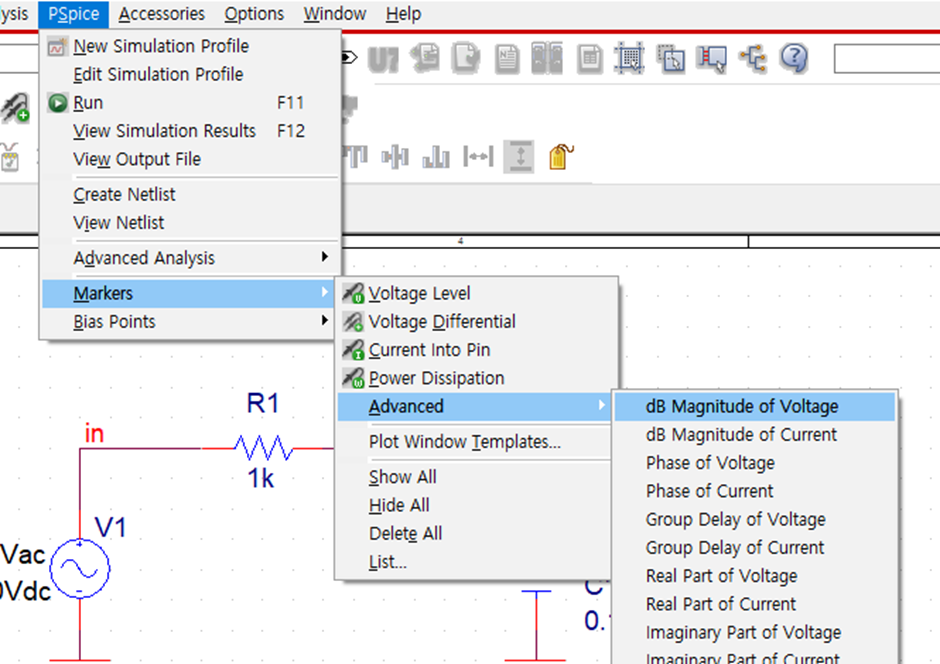940x664 pixels.
Task: Open the Accessories menu
Action: click(x=161, y=14)
